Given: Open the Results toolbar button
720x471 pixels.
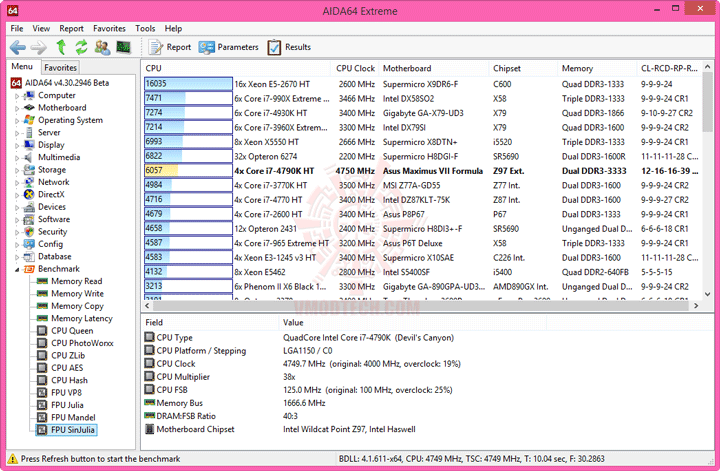Looking at the screenshot, I should click(289, 47).
